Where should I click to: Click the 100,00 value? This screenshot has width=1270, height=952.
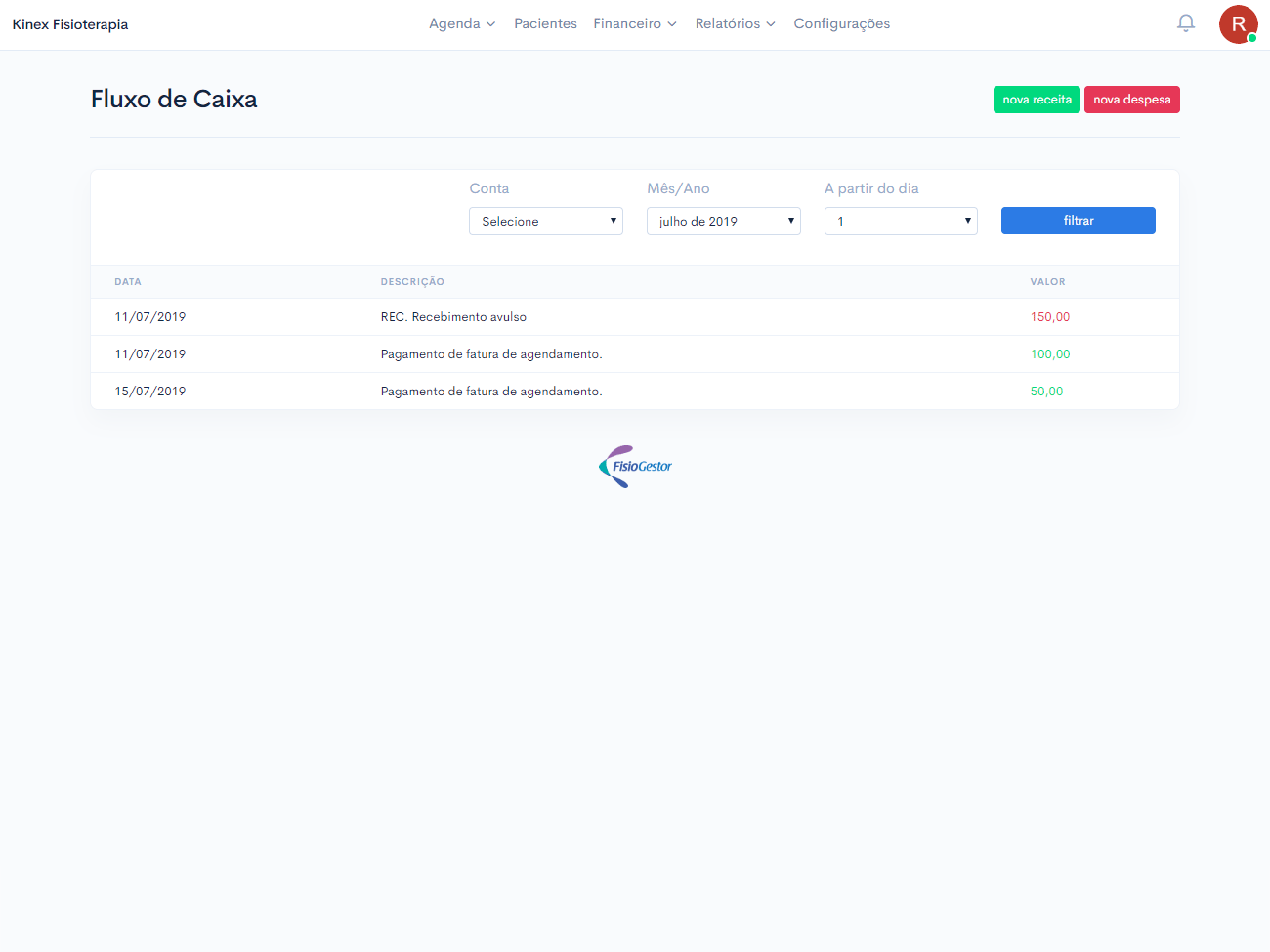coord(1050,354)
